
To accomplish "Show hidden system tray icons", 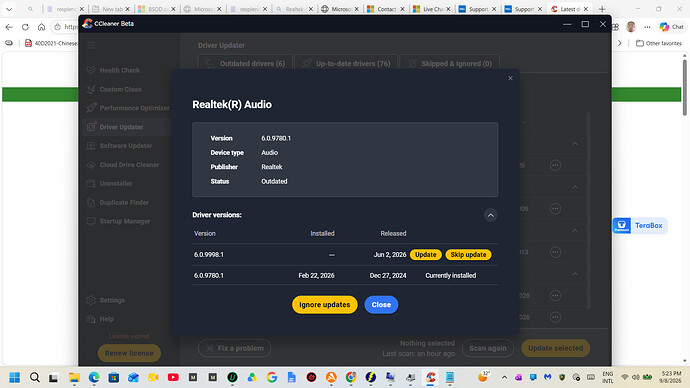I will pos(504,377).
